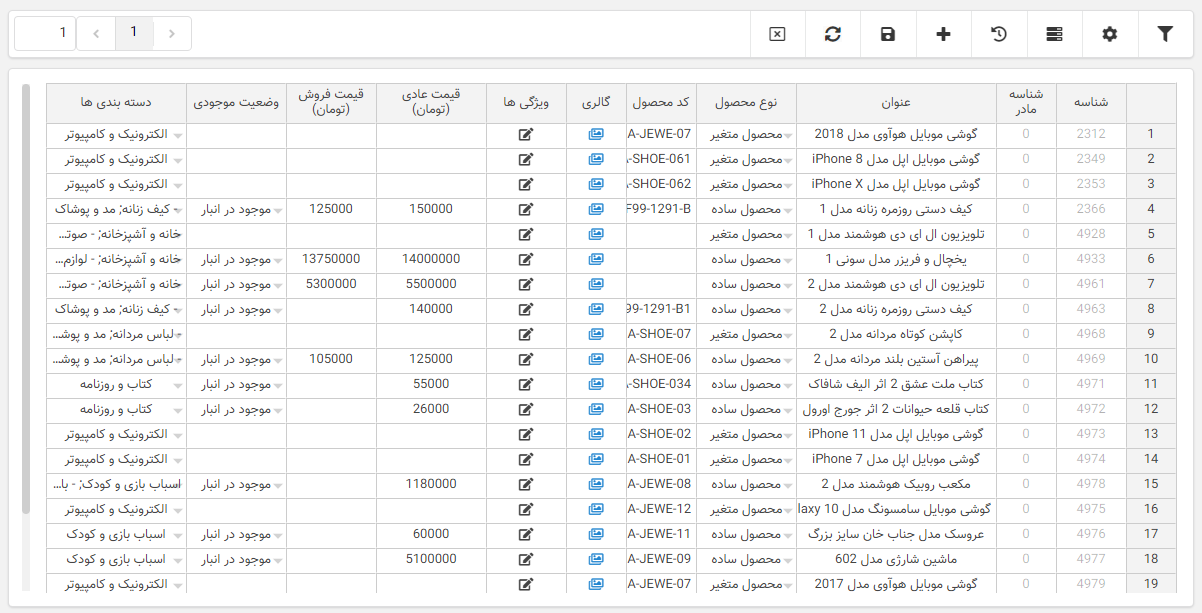Image resolution: width=1202 pixels, height=613 pixels.
Task: Open the filter funnel icon
Action: 1164,34
